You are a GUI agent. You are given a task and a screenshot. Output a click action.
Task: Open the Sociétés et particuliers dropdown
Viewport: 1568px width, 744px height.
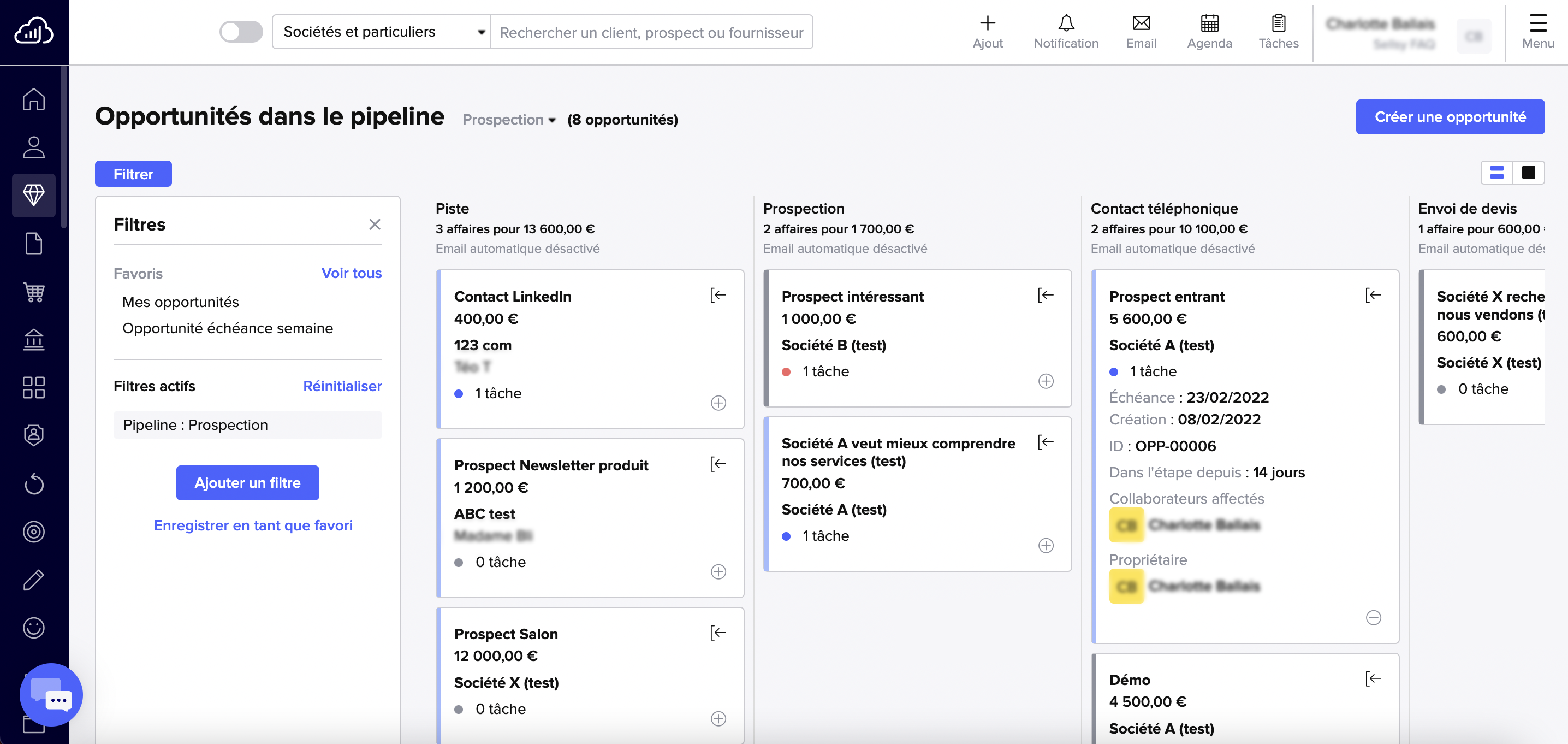(382, 32)
